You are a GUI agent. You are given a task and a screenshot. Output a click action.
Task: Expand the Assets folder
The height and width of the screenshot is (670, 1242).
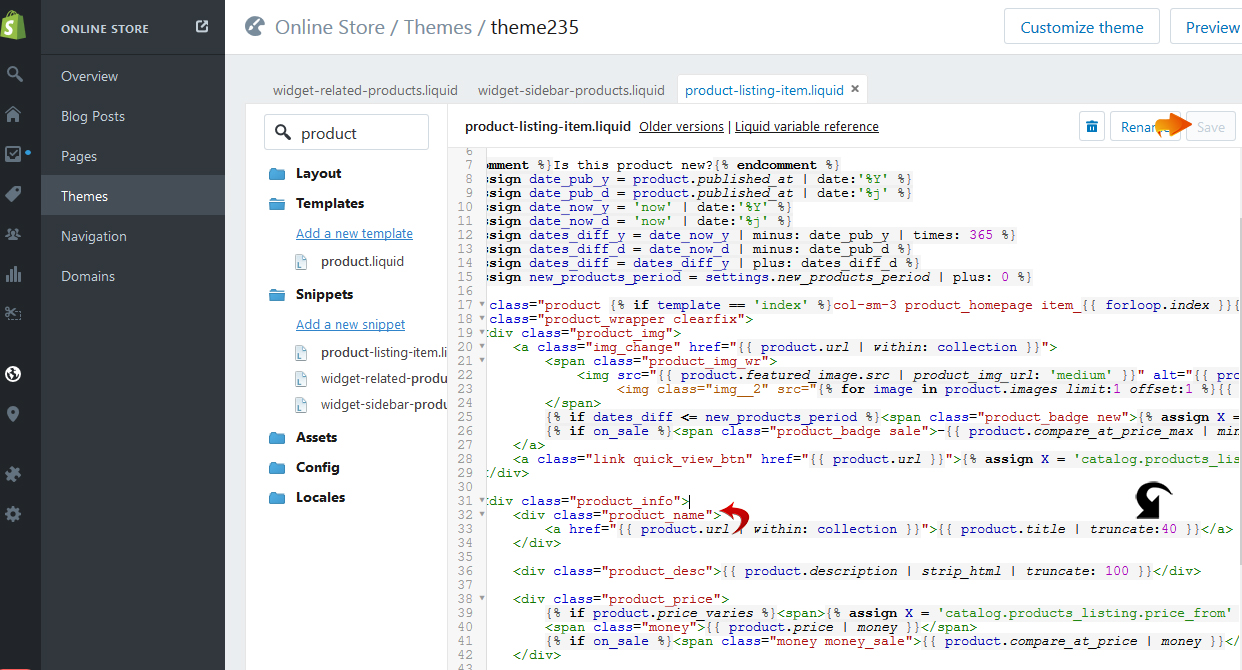tap(277, 438)
